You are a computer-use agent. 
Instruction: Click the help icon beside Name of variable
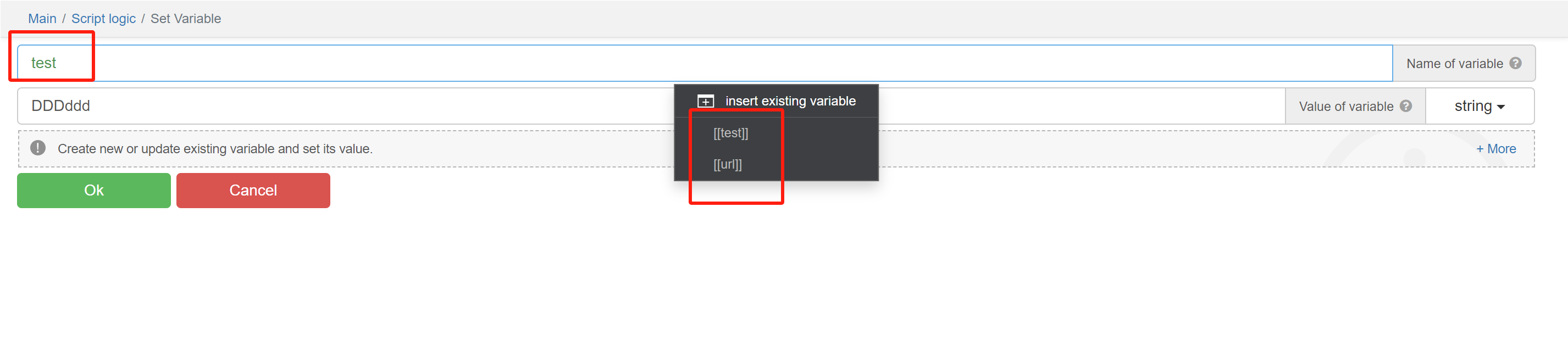point(1515,63)
